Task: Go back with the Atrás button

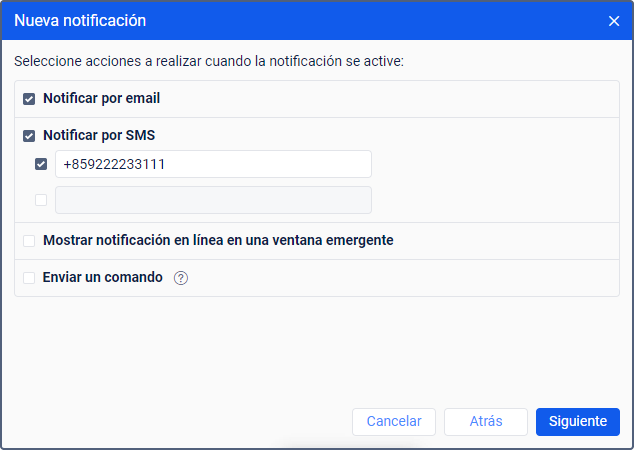Action: click(x=486, y=422)
